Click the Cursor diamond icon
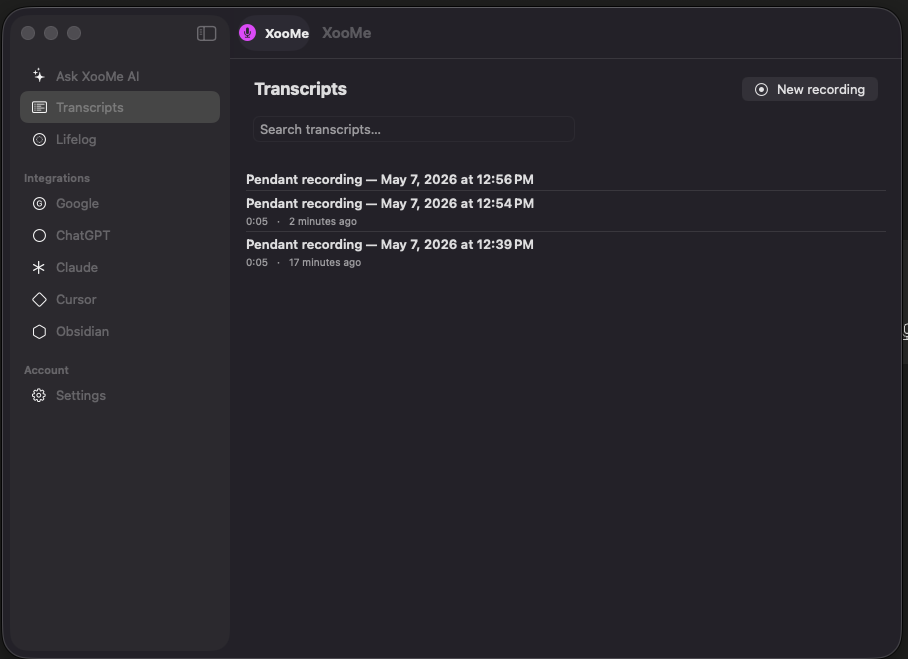The image size is (908, 659). 39,299
